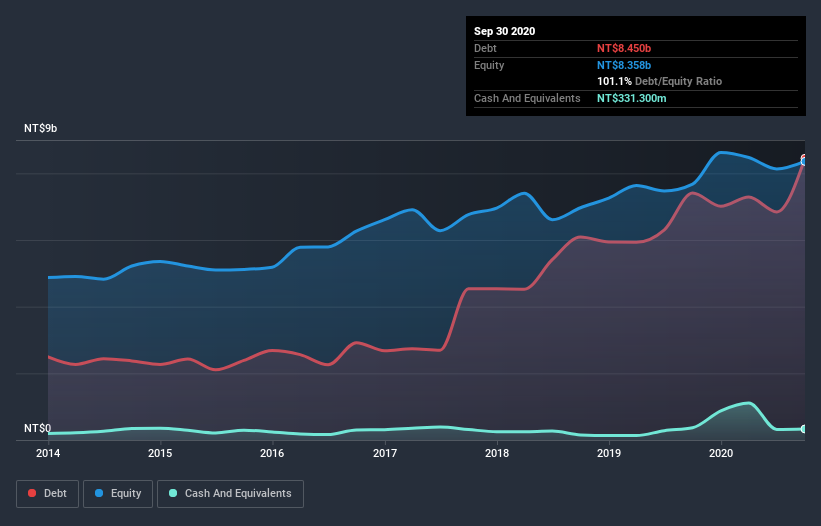Click the 2014 x-axis label

click(48, 453)
